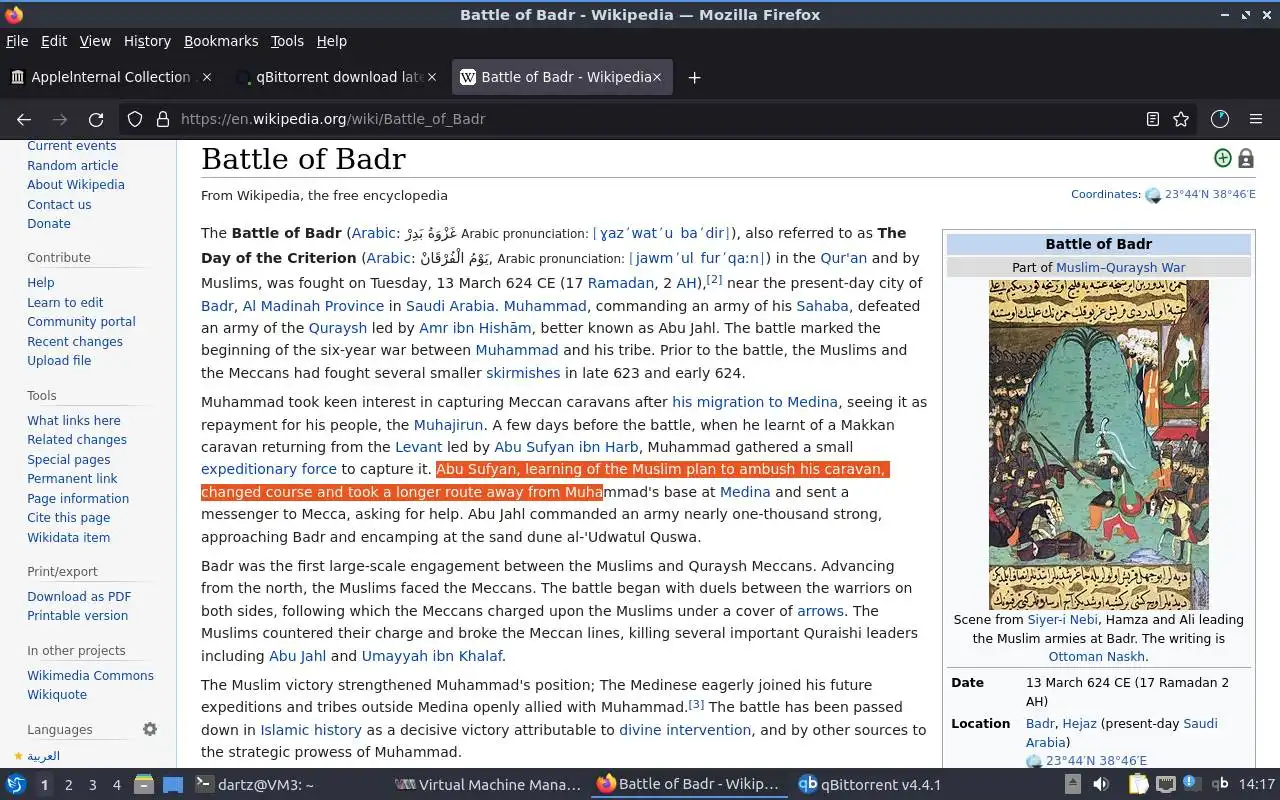1280x800 pixels.
Task: Open the Languages settings gear
Action: pos(150,729)
